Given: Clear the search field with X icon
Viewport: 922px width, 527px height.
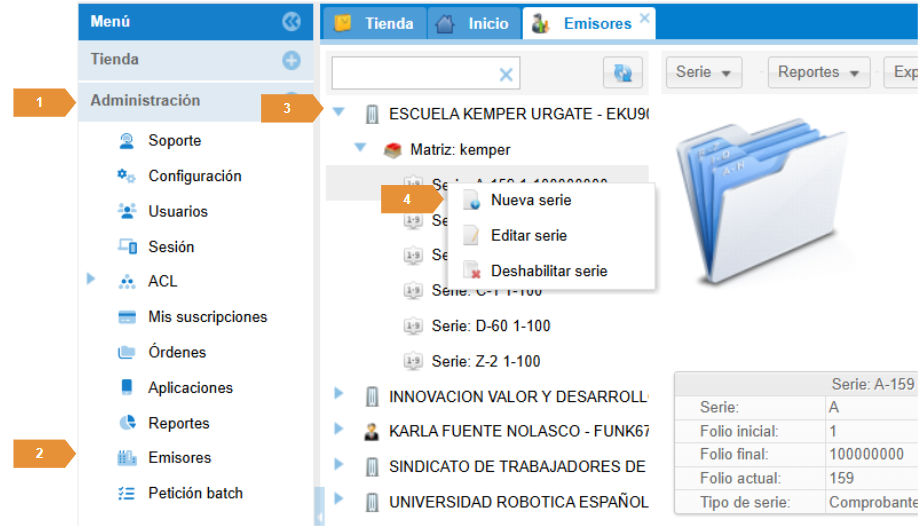Looking at the screenshot, I should pyautogui.click(x=506, y=74).
